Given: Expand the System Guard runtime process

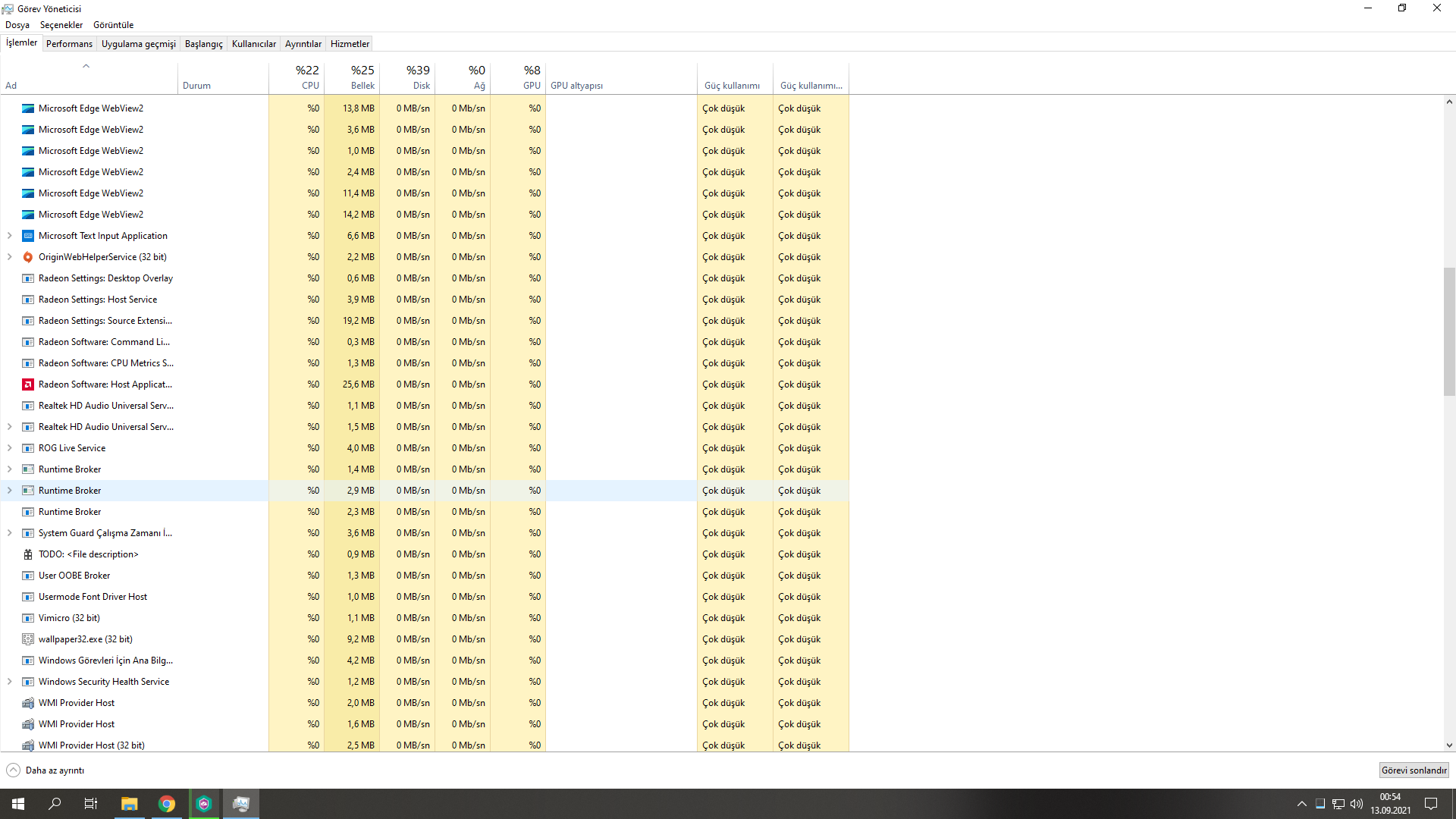Looking at the screenshot, I should [10, 533].
